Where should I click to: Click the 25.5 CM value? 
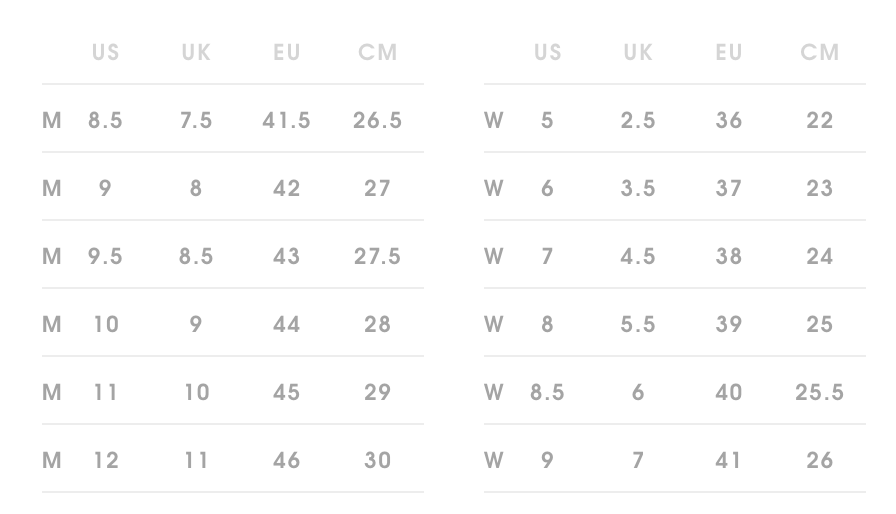click(819, 392)
